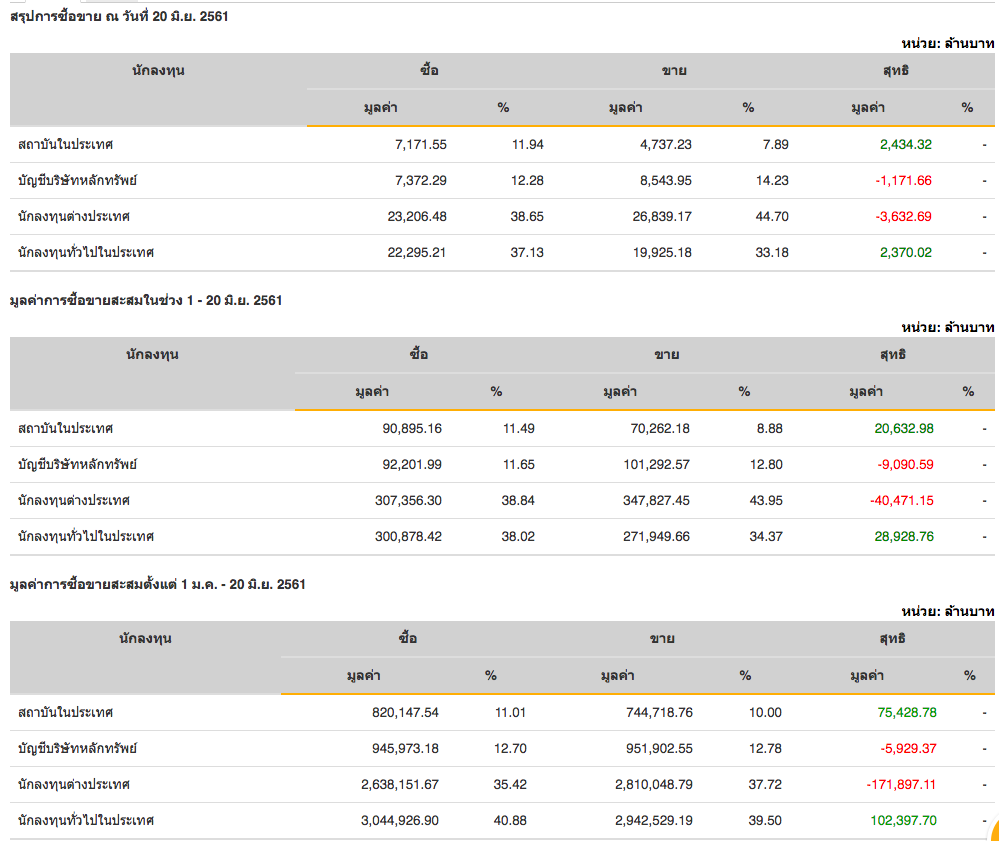Click the sell value 101,292.57
The image size is (999, 841).
point(655,464)
